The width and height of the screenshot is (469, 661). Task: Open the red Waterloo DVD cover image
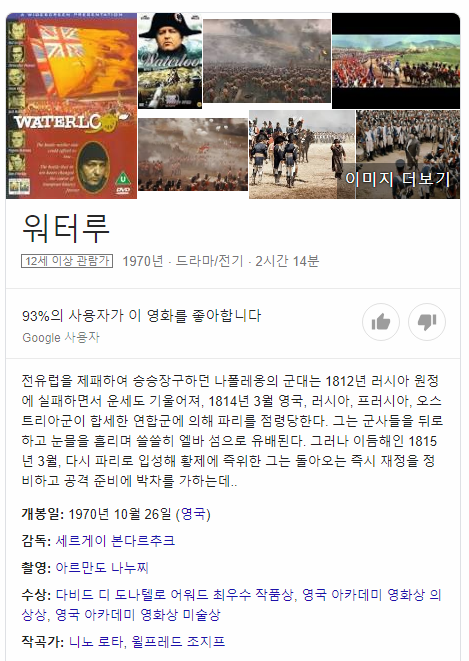72,106
